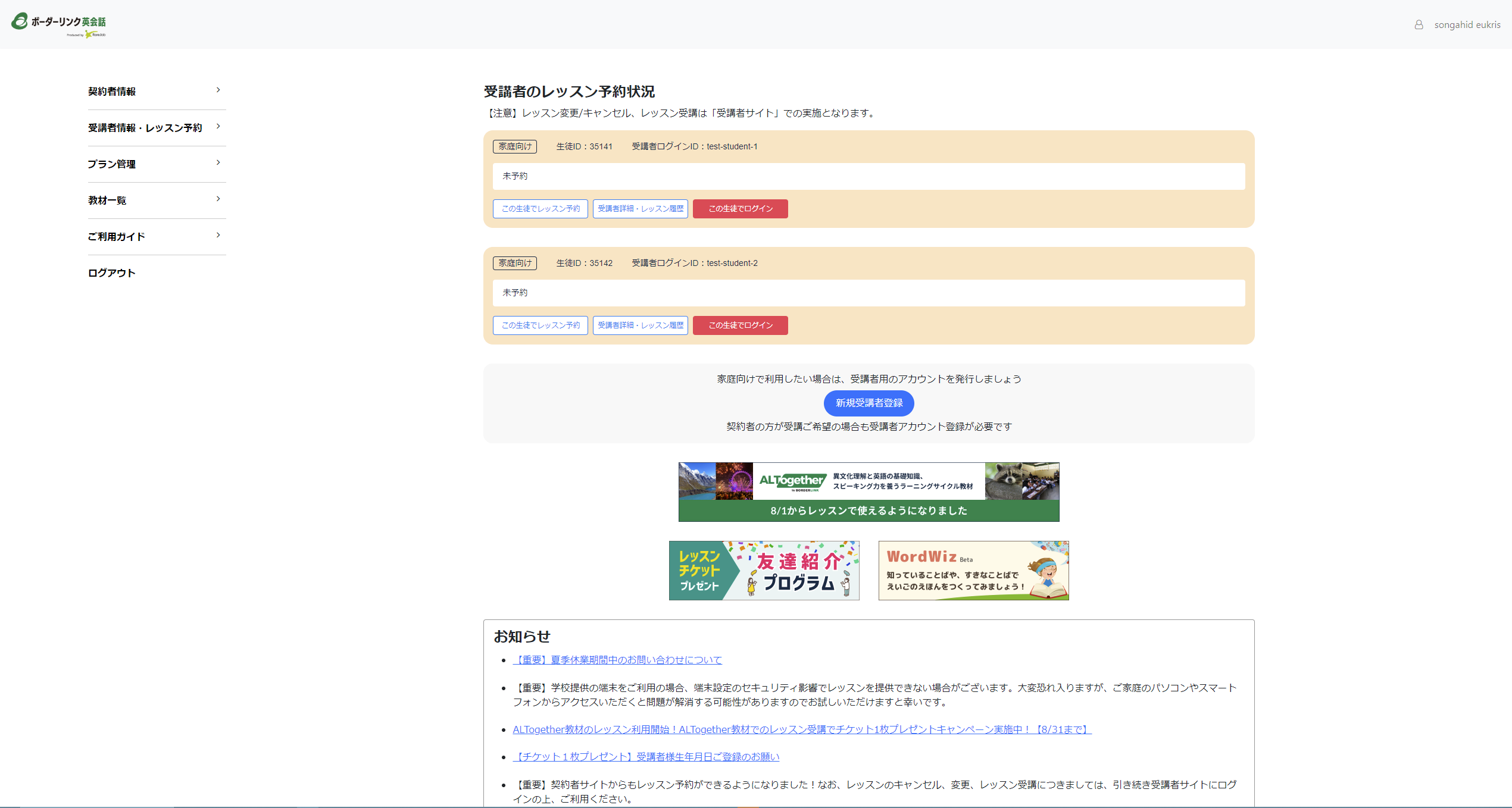Book lesson for student test-student-2
1512x808 pixels.
540,325
